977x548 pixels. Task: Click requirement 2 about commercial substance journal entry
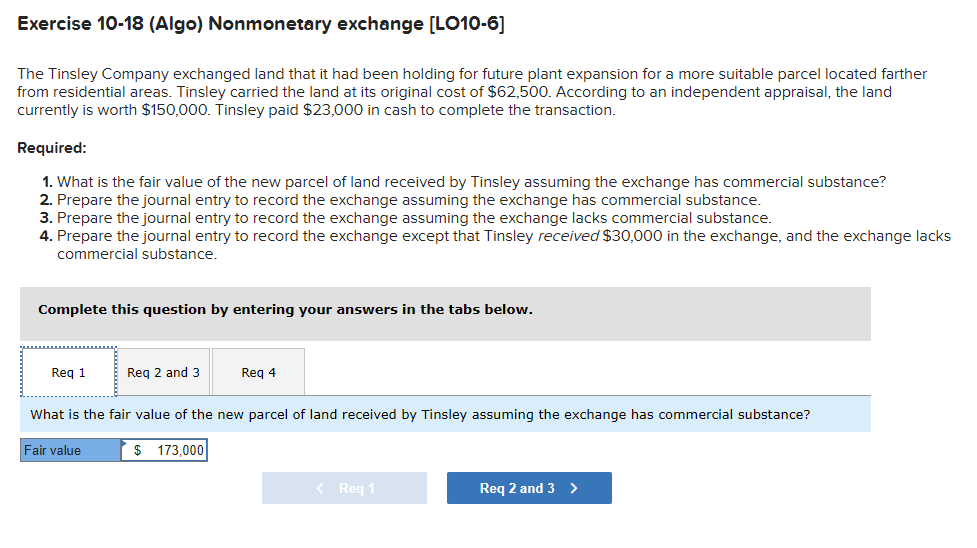click(x=408, y=200)
